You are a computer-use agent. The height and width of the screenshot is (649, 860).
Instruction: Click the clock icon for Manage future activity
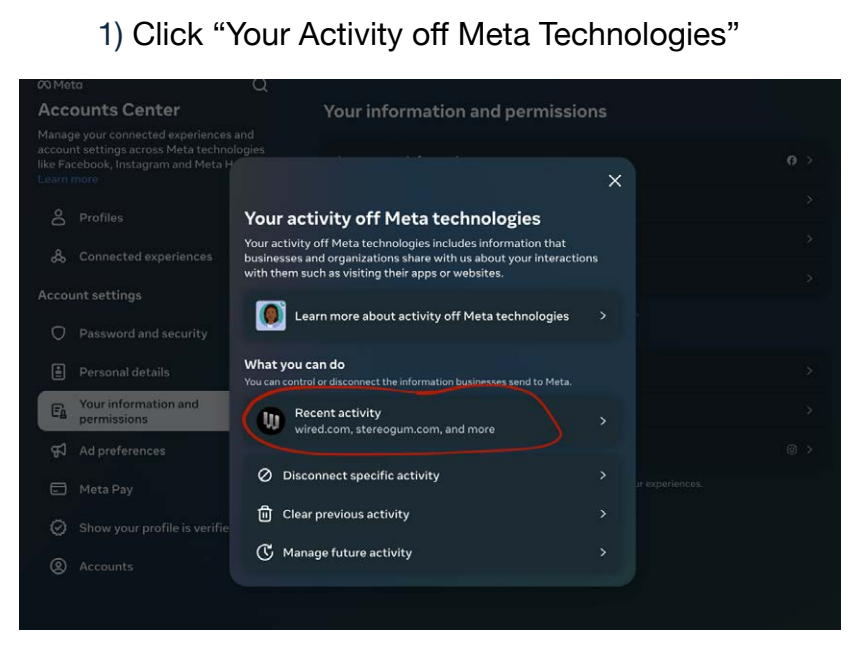tap(265, 552)
